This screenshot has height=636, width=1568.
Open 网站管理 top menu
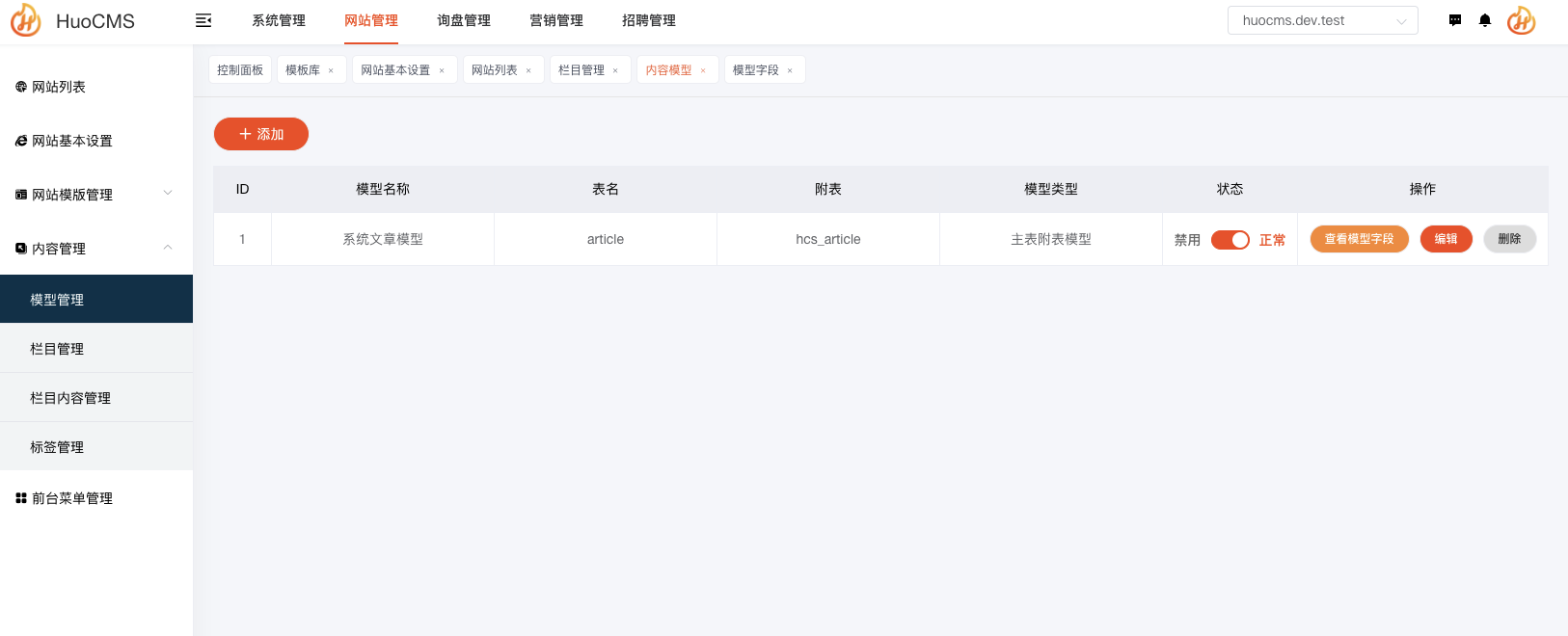click(371, 20)
